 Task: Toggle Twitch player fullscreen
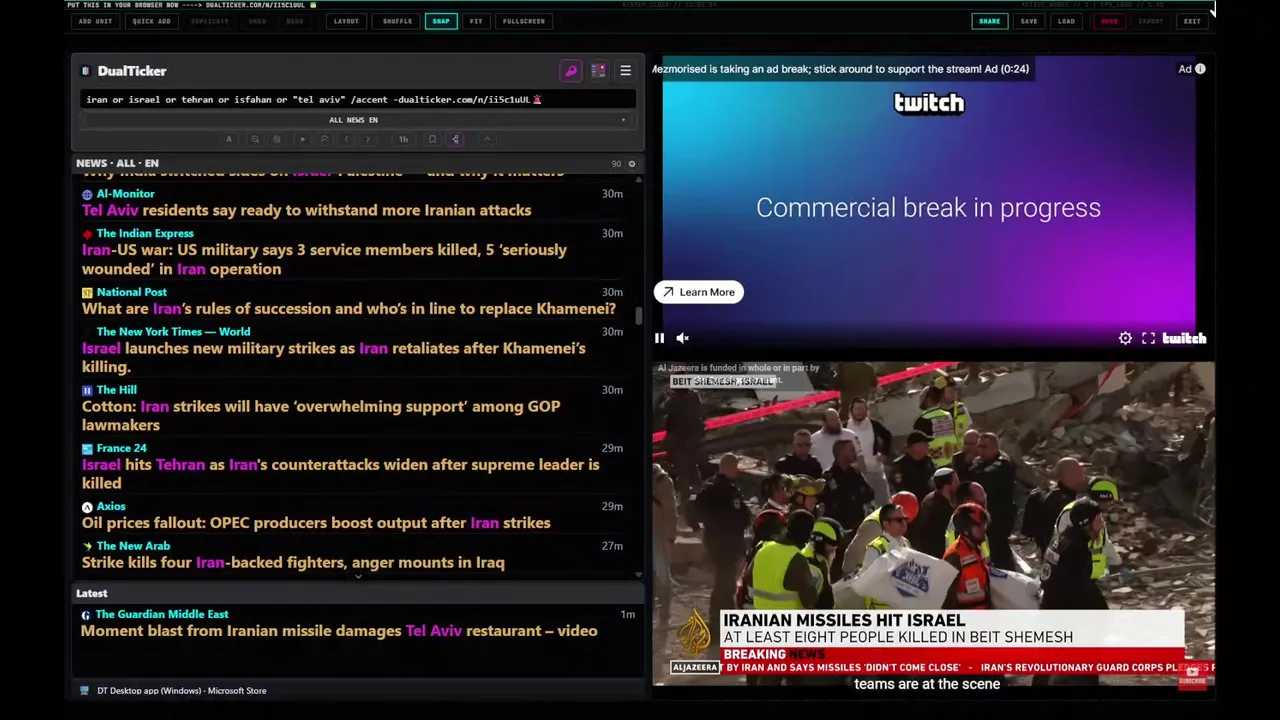pyautogui.click(x=1148, y=338)
